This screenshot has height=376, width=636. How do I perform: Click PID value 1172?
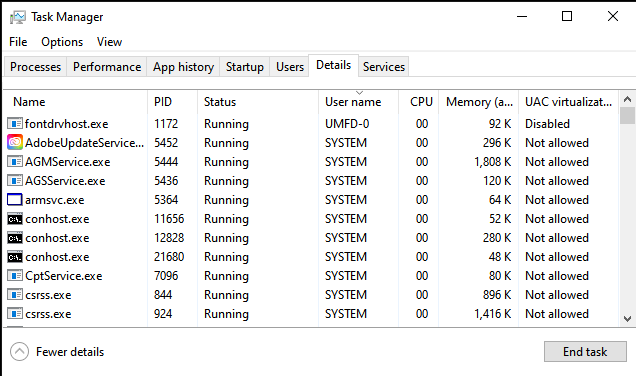tap(166, 124)
